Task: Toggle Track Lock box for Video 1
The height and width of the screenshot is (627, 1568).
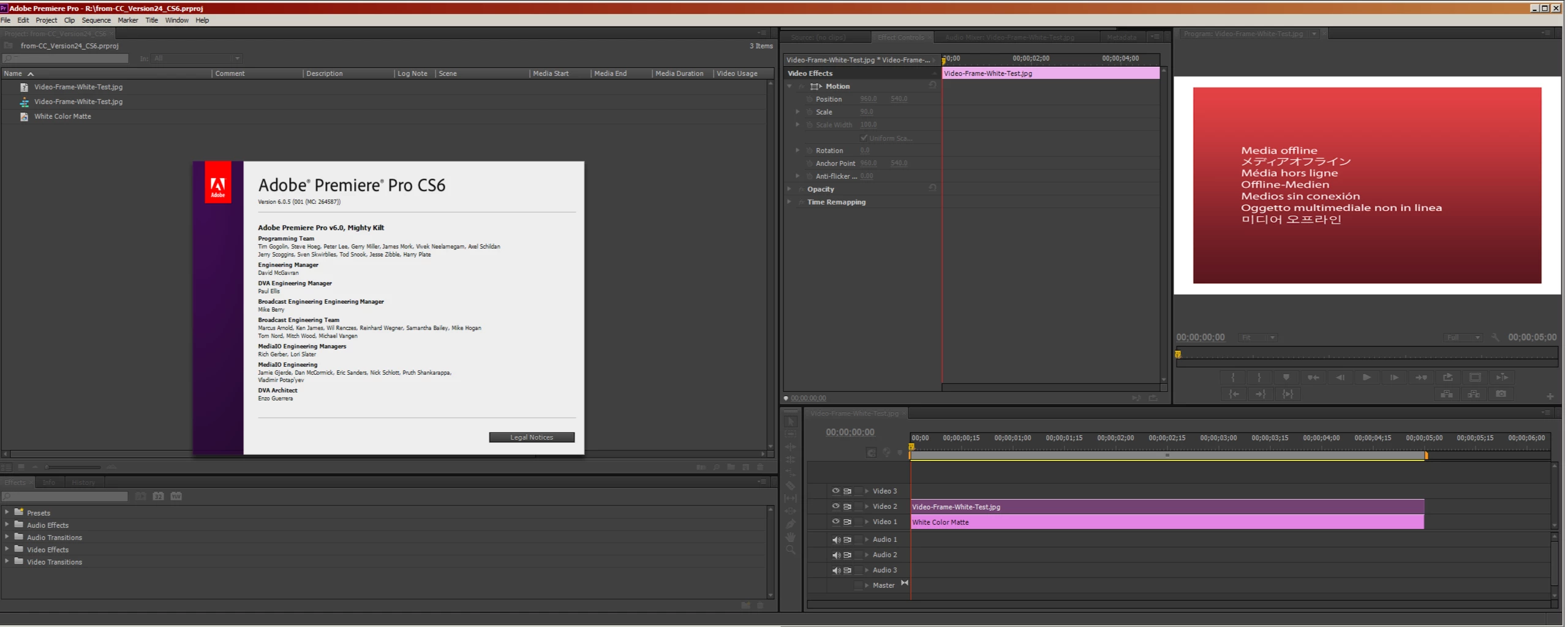Action: point(859,522)
